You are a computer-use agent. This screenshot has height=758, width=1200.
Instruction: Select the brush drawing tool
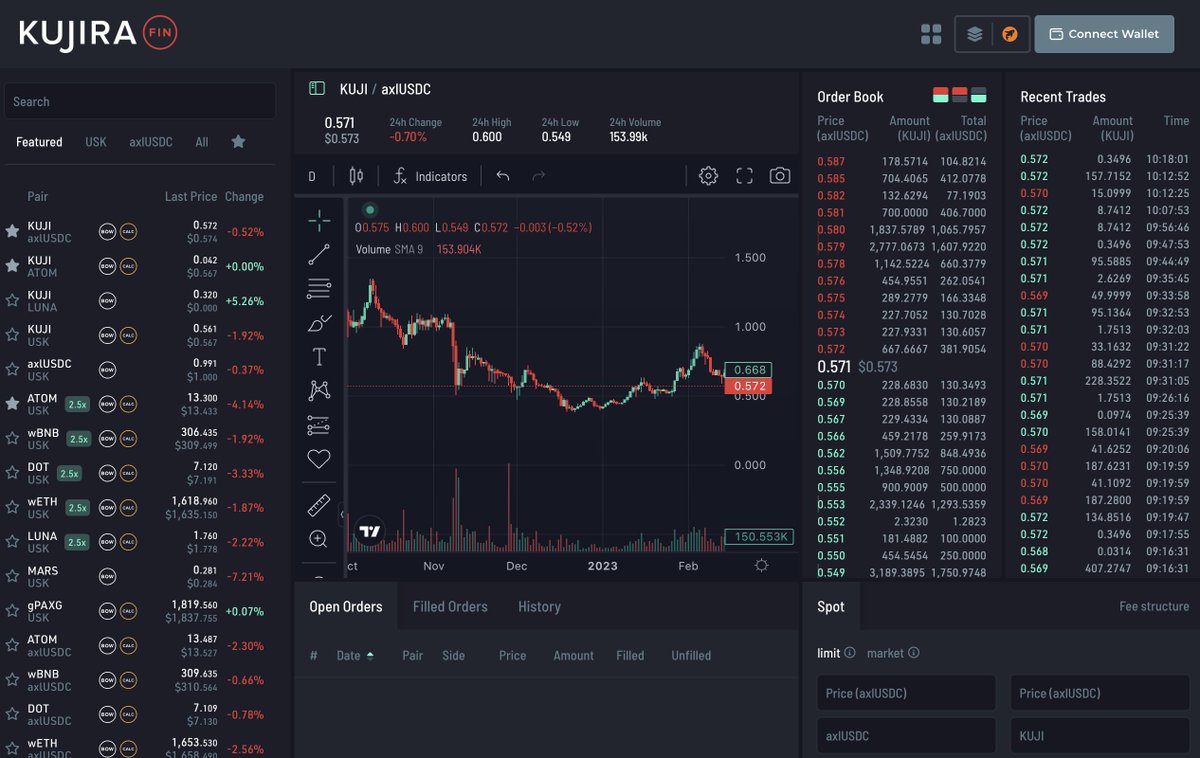(x=319, y=323)
